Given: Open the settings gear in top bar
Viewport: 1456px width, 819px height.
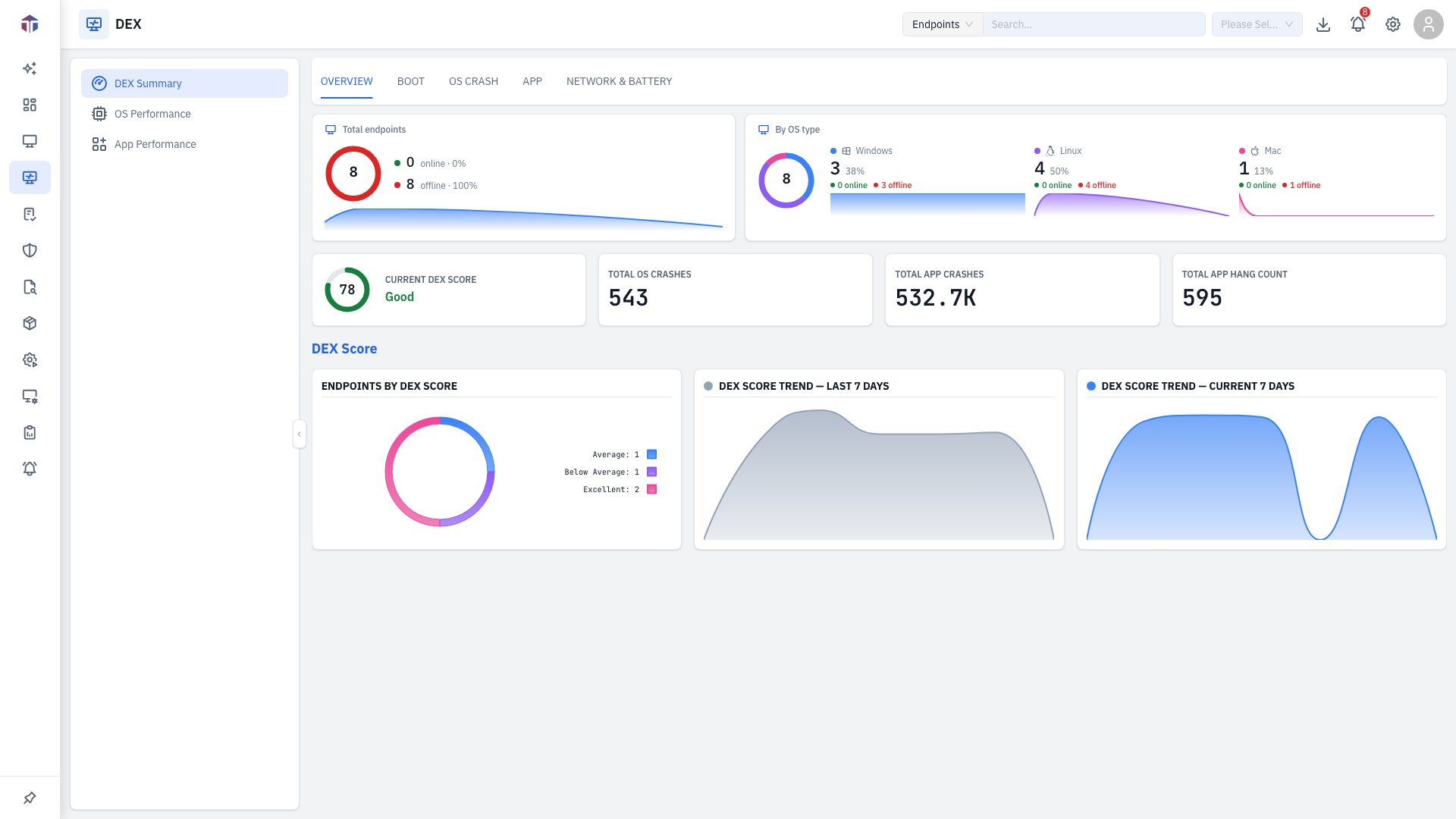Looking at the screenshot, I should click(x=1393, y=24).
